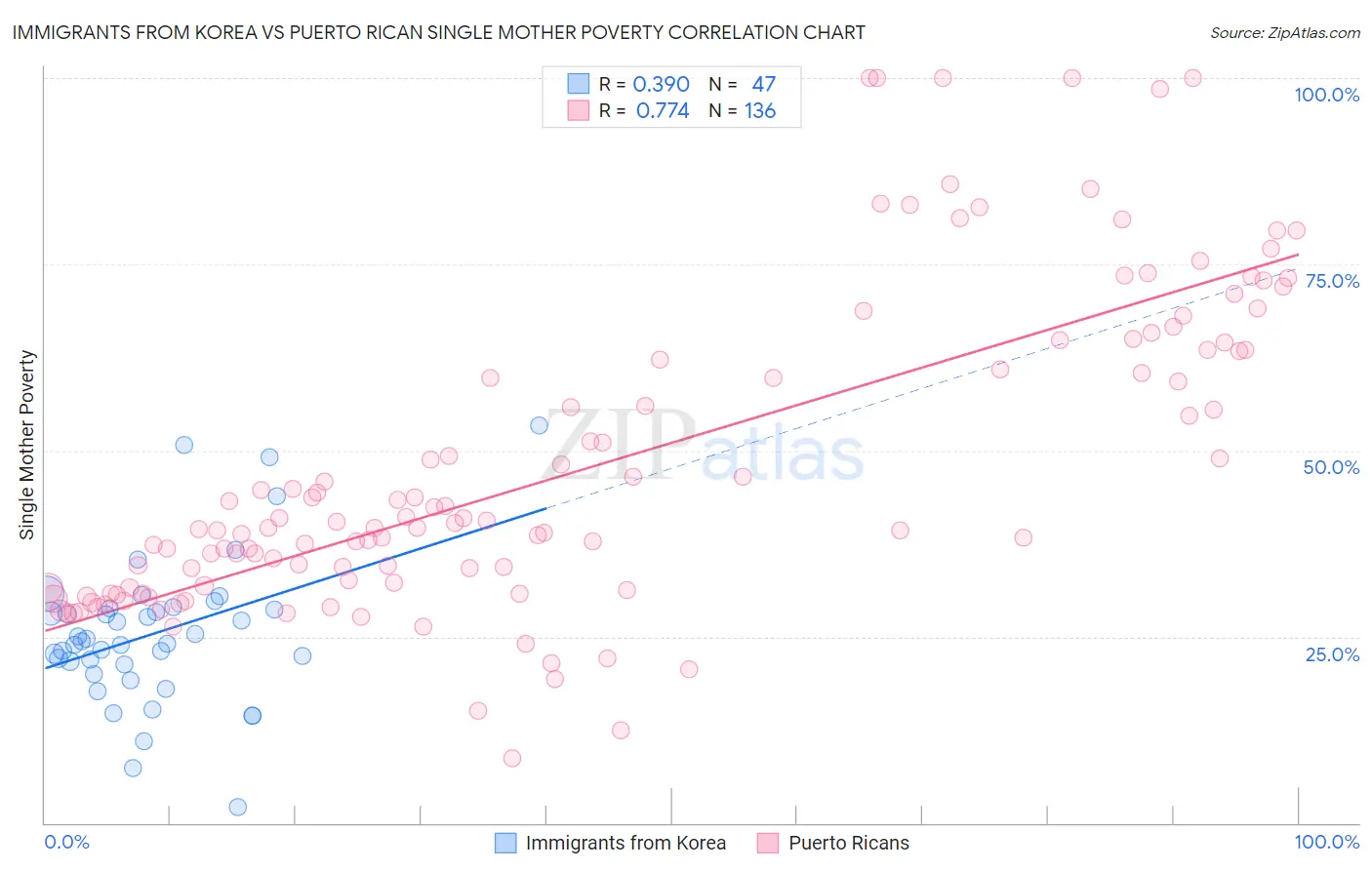Click the chart title text
This screenshot has width=1372, height=870.
pos(438,32)
